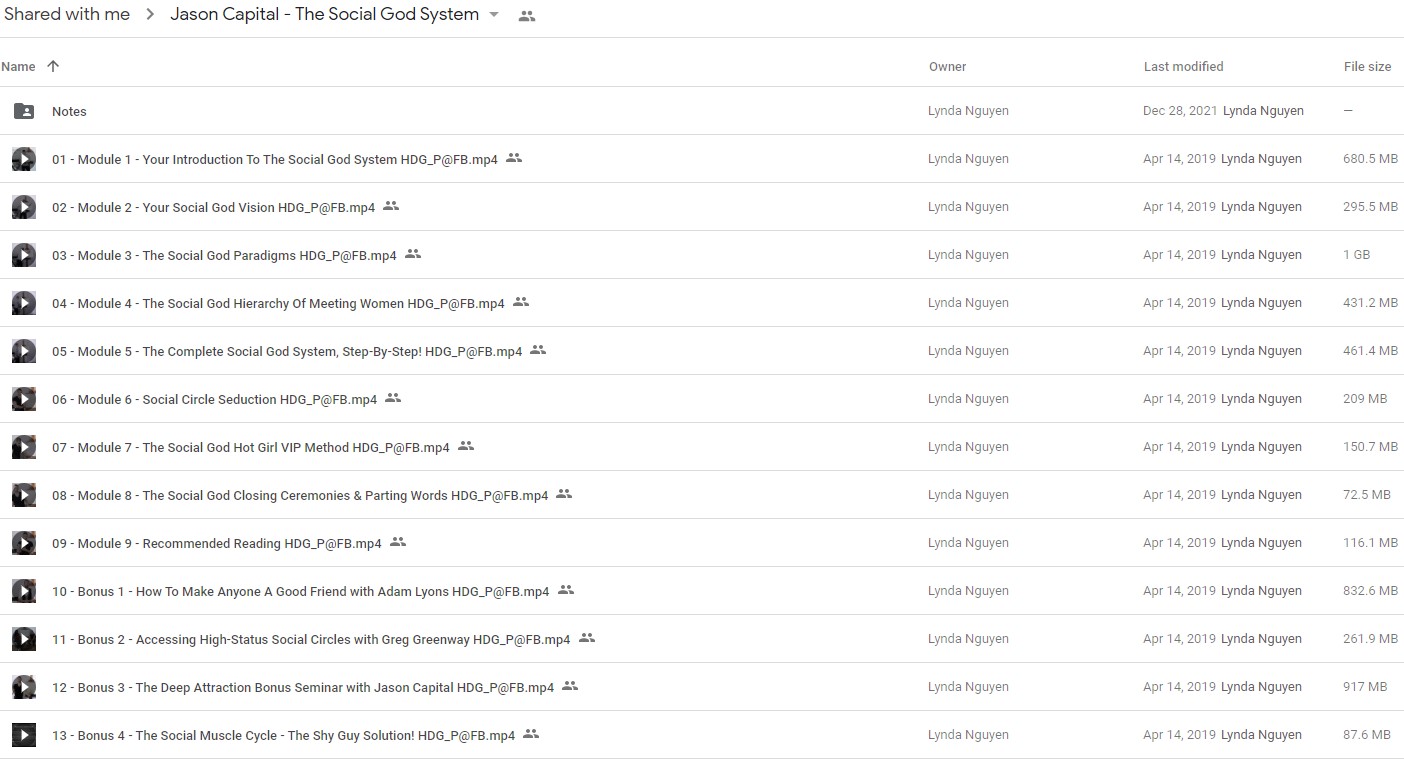Click 917 MB file size value
This screenshot has width=1404, height=765.
tap(1365, 687)
